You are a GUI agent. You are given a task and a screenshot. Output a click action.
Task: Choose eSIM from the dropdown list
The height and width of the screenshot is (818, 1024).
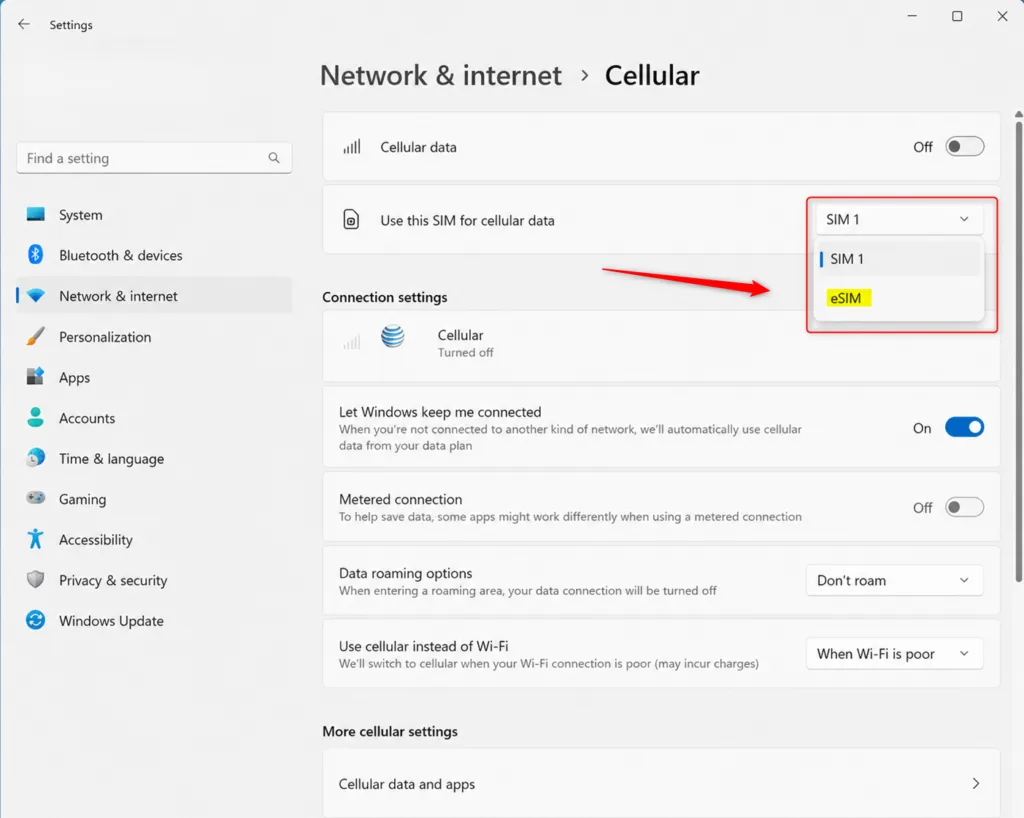point(899,298)
